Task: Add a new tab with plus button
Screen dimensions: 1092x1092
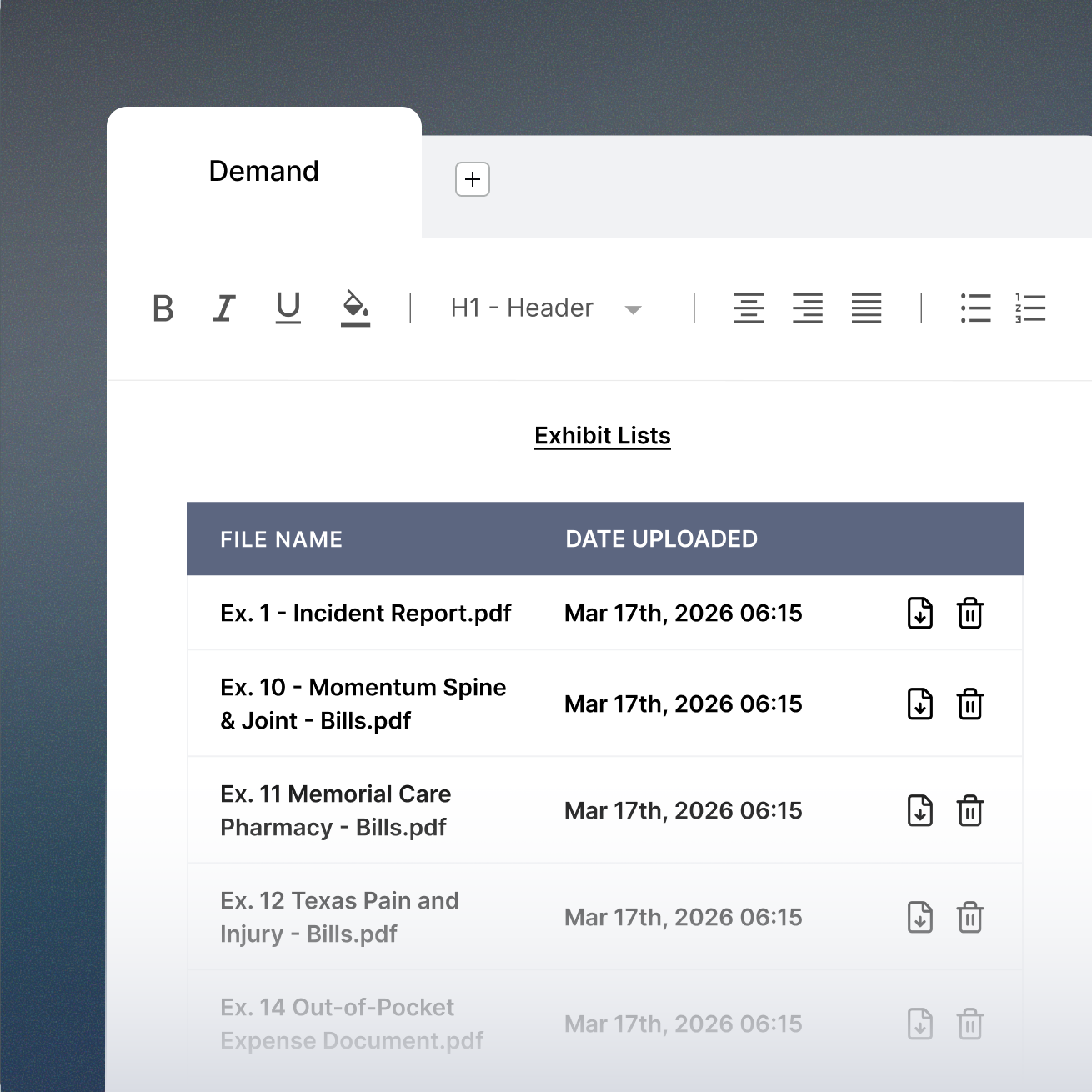Action: click(473, 179)
